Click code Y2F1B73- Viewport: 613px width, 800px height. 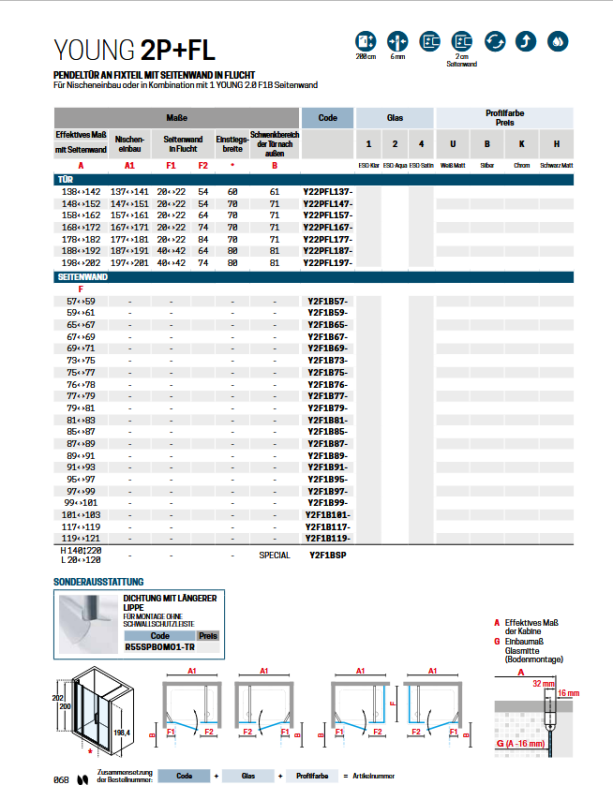point(328,361)
